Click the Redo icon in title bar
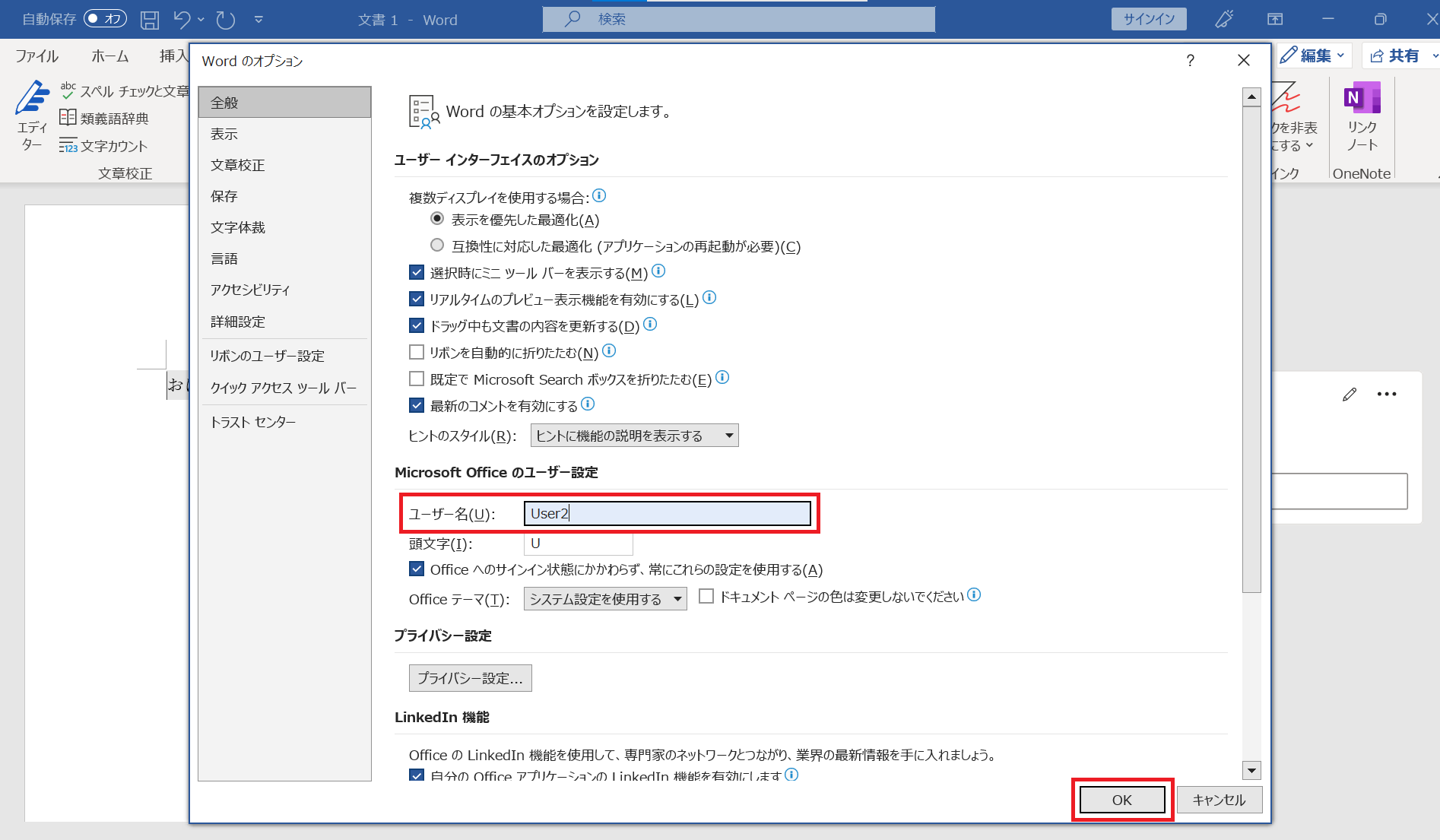The image size is (1440, 840). click(x=226, y=20)
